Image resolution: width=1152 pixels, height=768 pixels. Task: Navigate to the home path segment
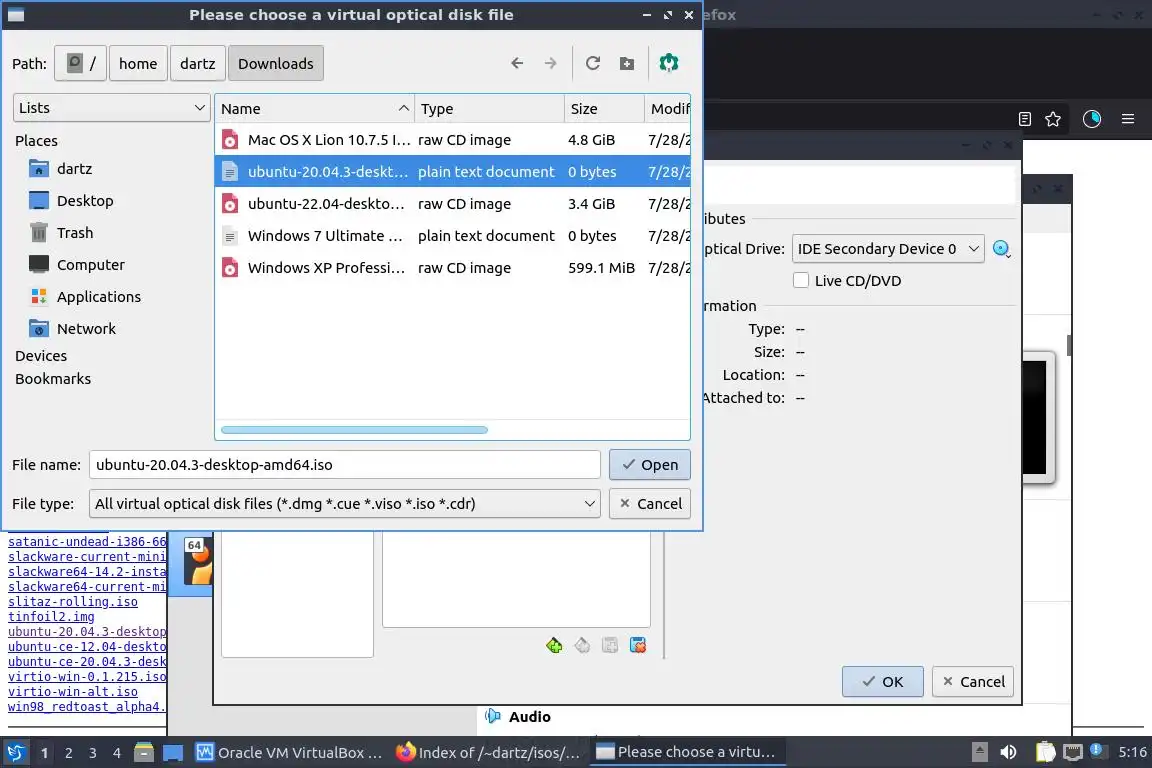(138, 63)
